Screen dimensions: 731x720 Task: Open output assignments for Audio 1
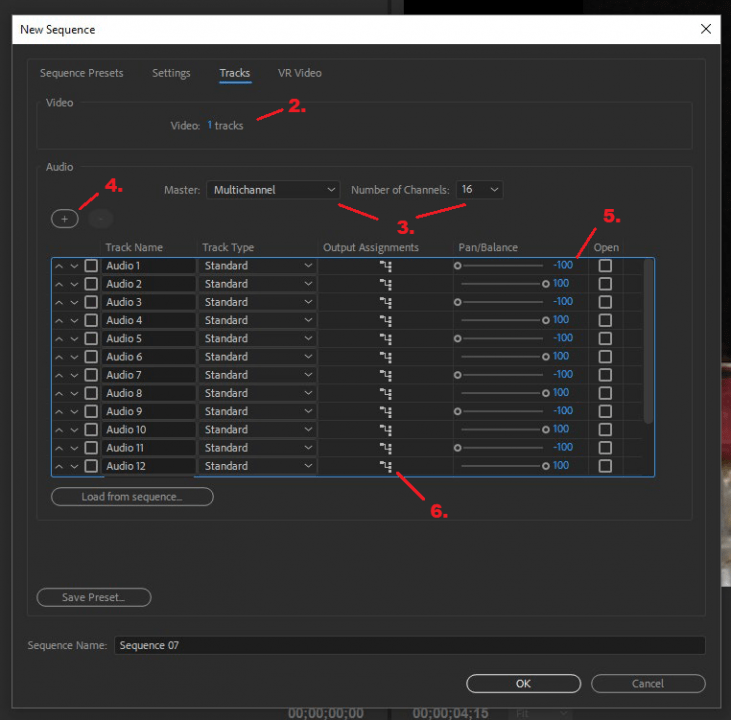tap(386, 266)
